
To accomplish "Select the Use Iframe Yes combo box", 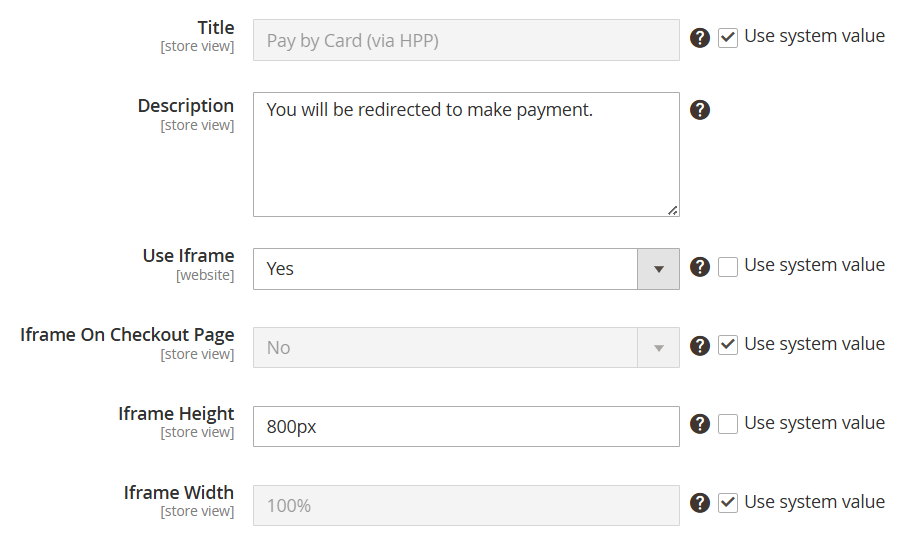I will point(466,269).
